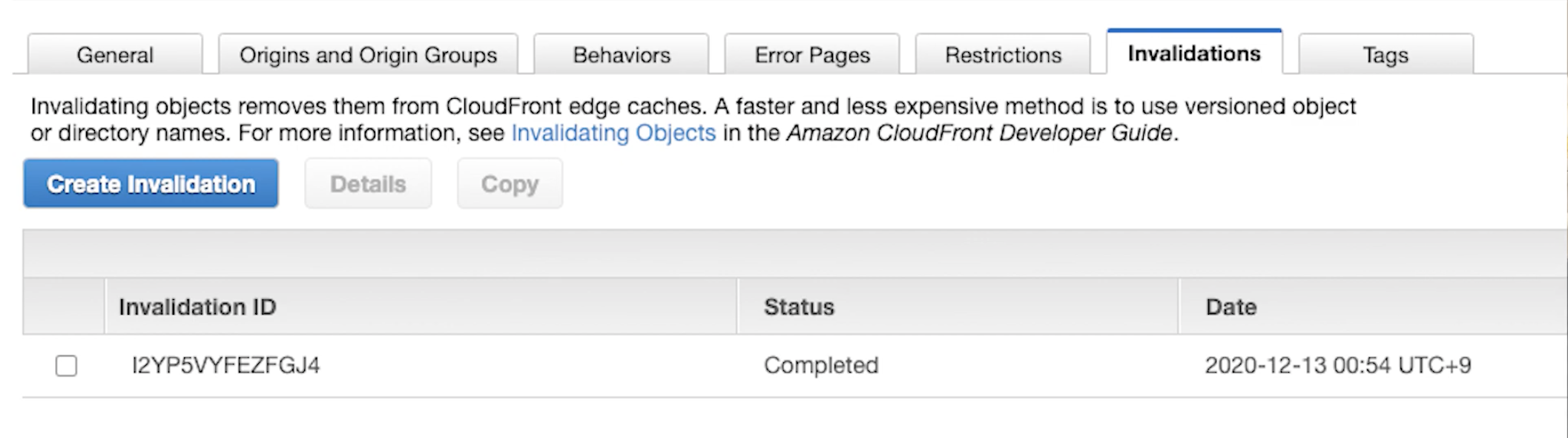Click the empty header cell above the checkbox
Screen dimensions: 1568x438
(x=64, y=307)
